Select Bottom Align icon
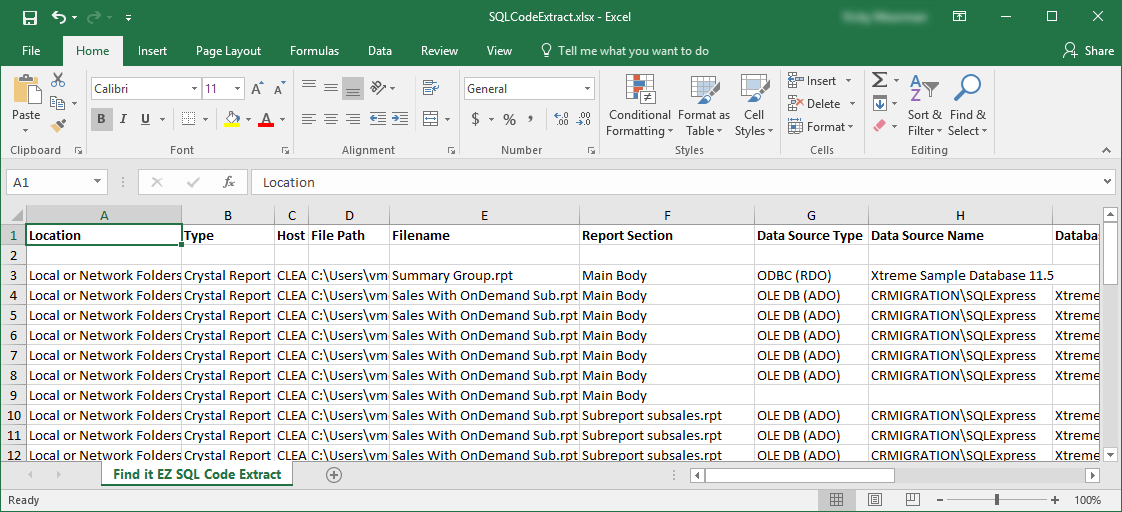This screenshot has height=512, width=1122. (352, 88)
